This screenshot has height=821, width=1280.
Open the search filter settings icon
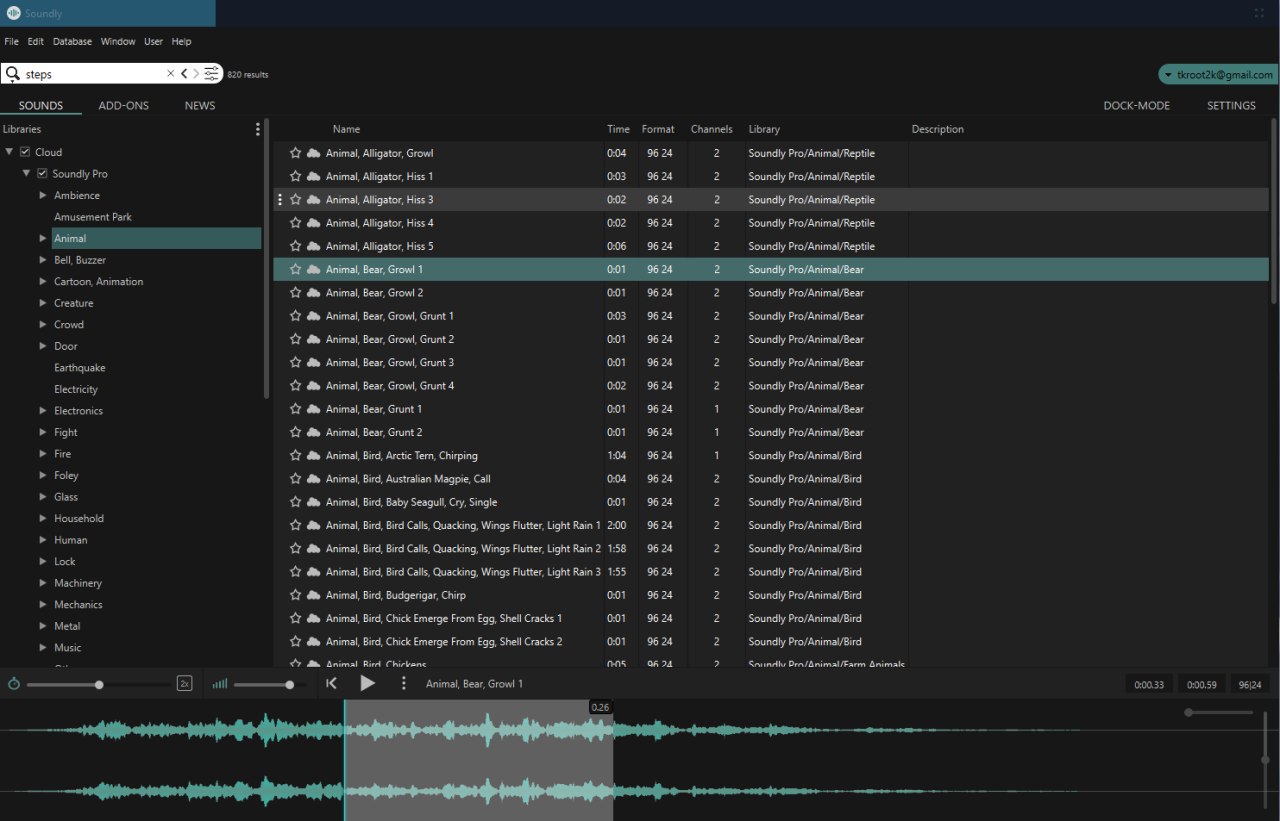tap(211, 74)
